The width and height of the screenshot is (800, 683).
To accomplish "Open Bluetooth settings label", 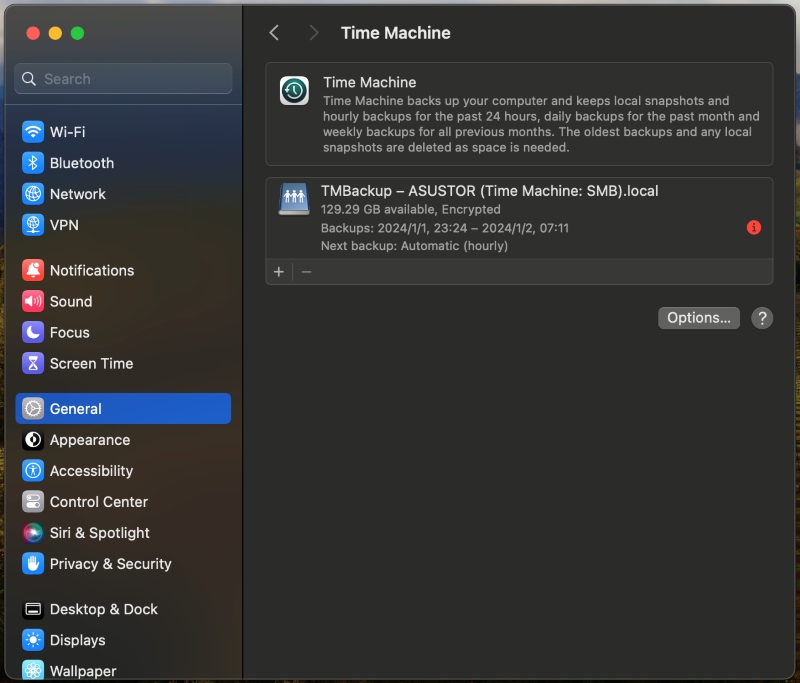I will (x=82, y=163).
